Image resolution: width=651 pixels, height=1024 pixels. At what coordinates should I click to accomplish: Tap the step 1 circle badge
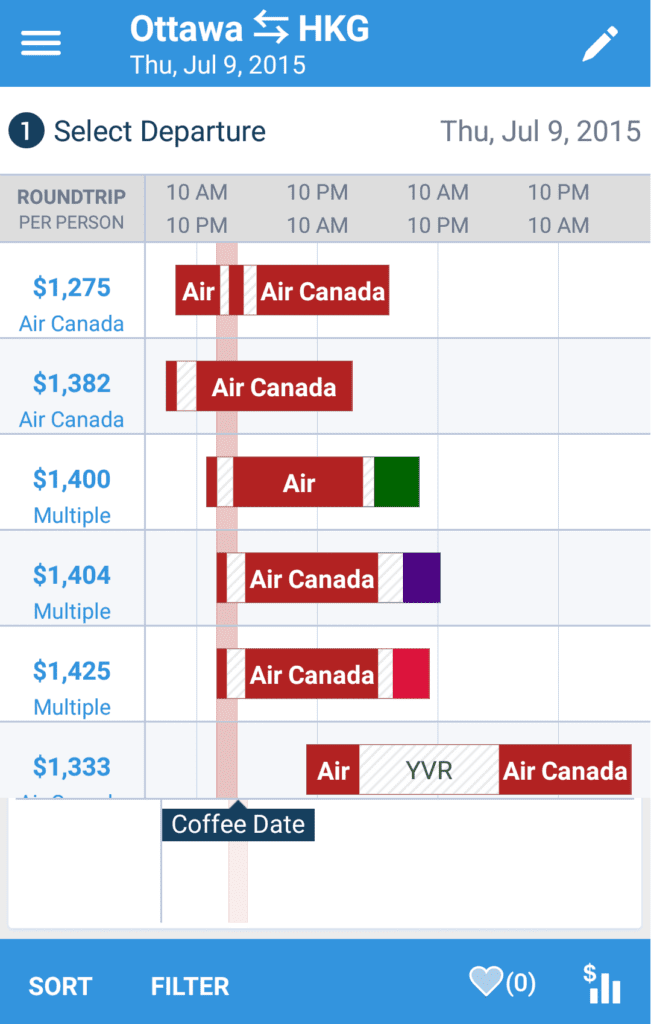(26, 131)
